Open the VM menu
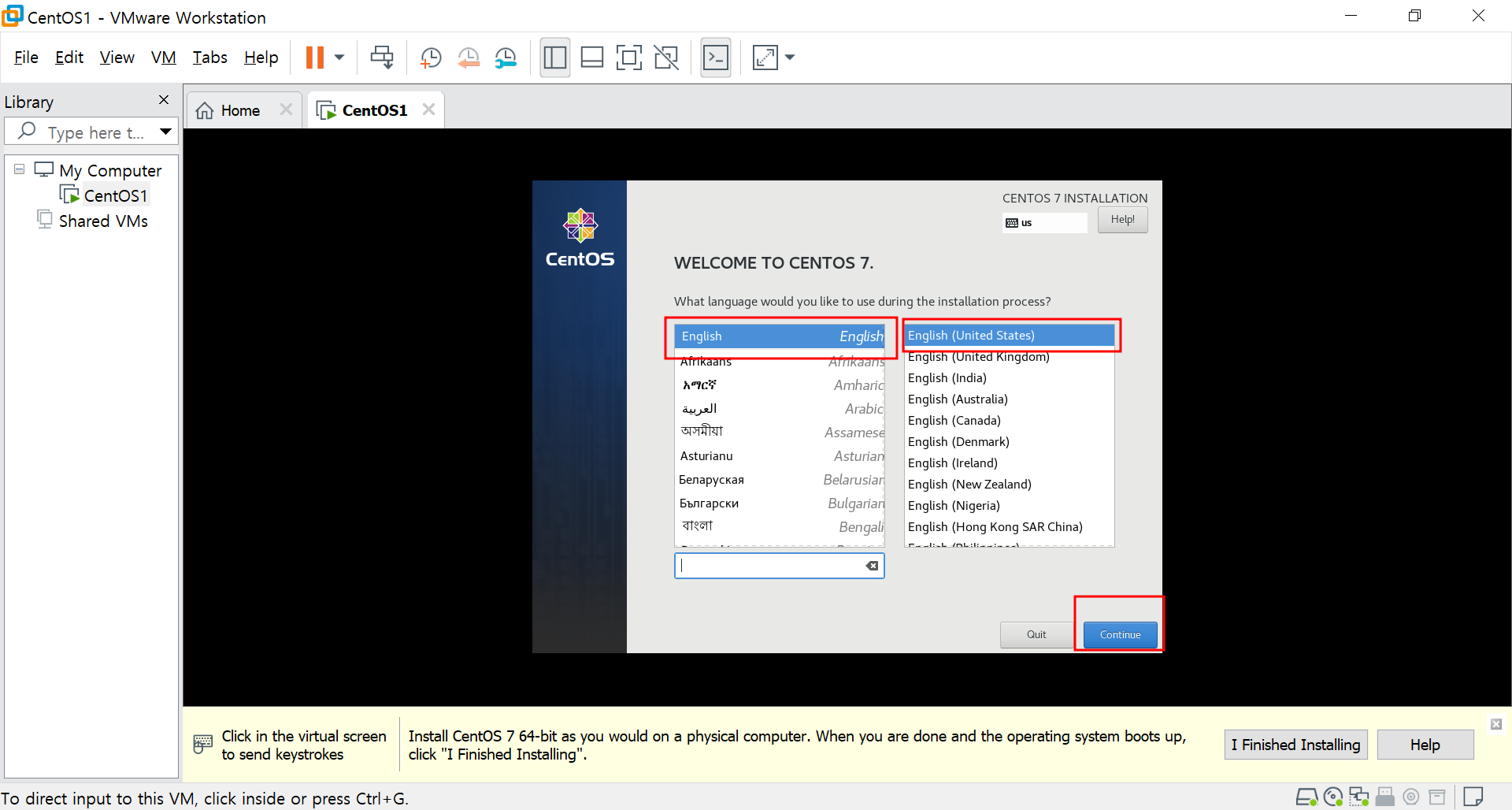This screenshot has width=1512, height=810. (x=163, y=57)
